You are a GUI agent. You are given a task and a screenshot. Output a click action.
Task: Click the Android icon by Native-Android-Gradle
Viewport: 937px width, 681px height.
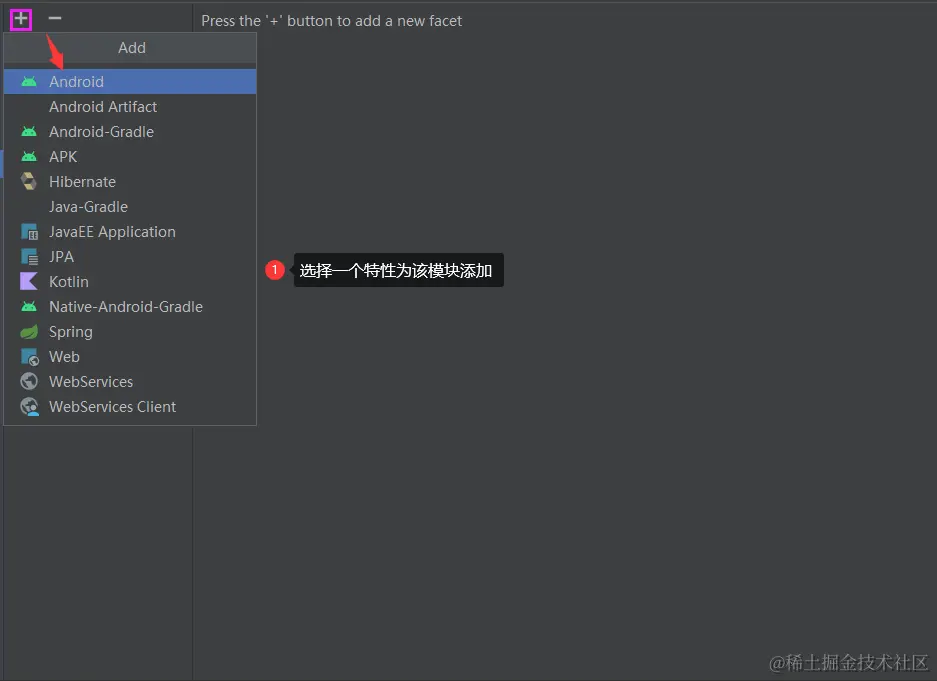pyautogui.click(x=29, y=306)
